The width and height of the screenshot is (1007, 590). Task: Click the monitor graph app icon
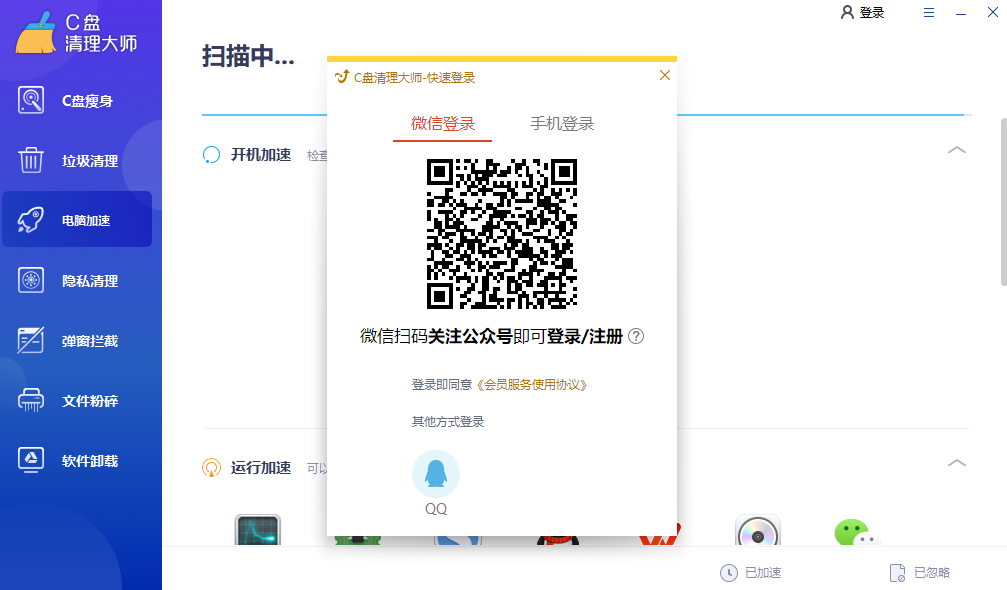click(x=258, y=530)
